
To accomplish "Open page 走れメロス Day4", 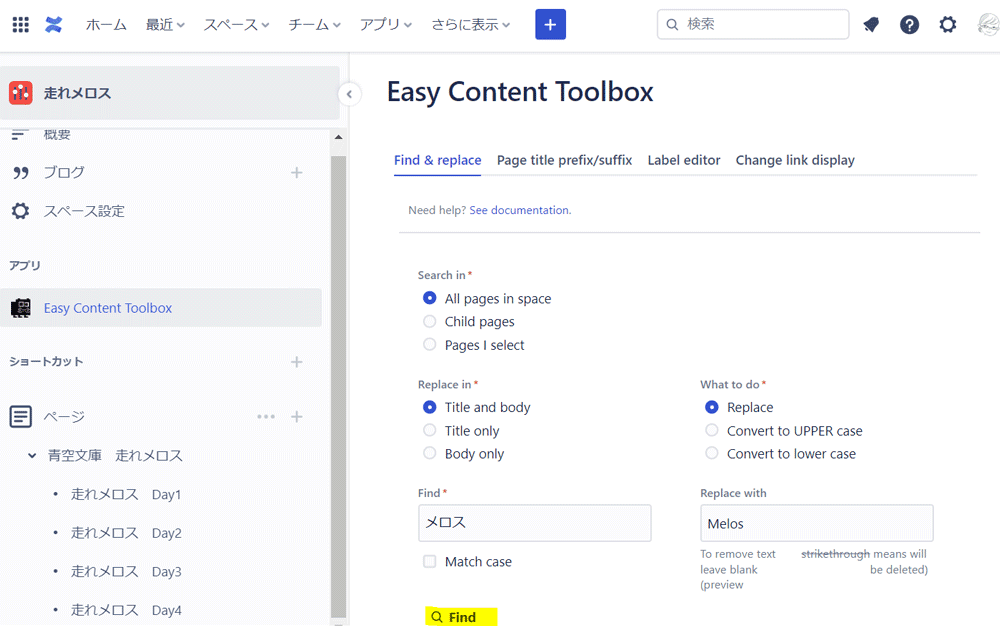I will pyautogui.click(x=126, y=610).
